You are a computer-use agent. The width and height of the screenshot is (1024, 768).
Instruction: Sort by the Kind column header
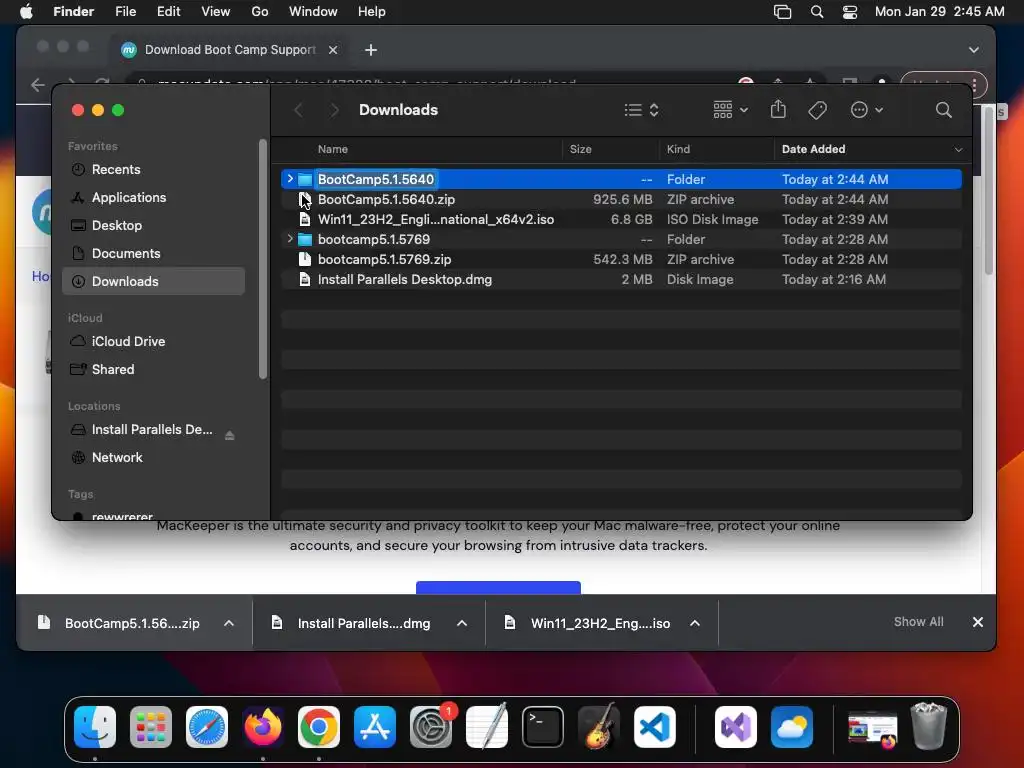678,149
